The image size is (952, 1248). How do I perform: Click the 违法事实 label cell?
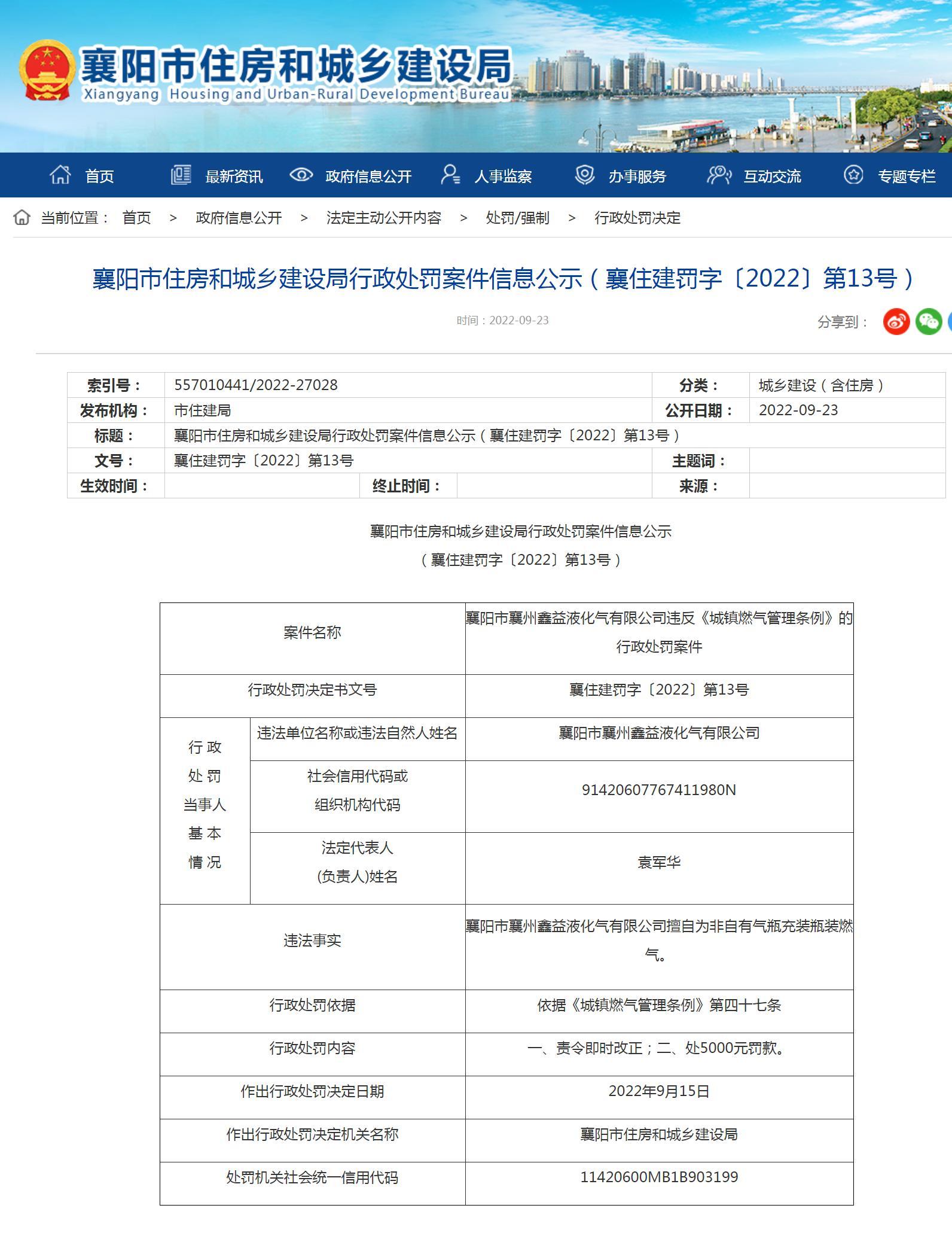coord(312,946)
